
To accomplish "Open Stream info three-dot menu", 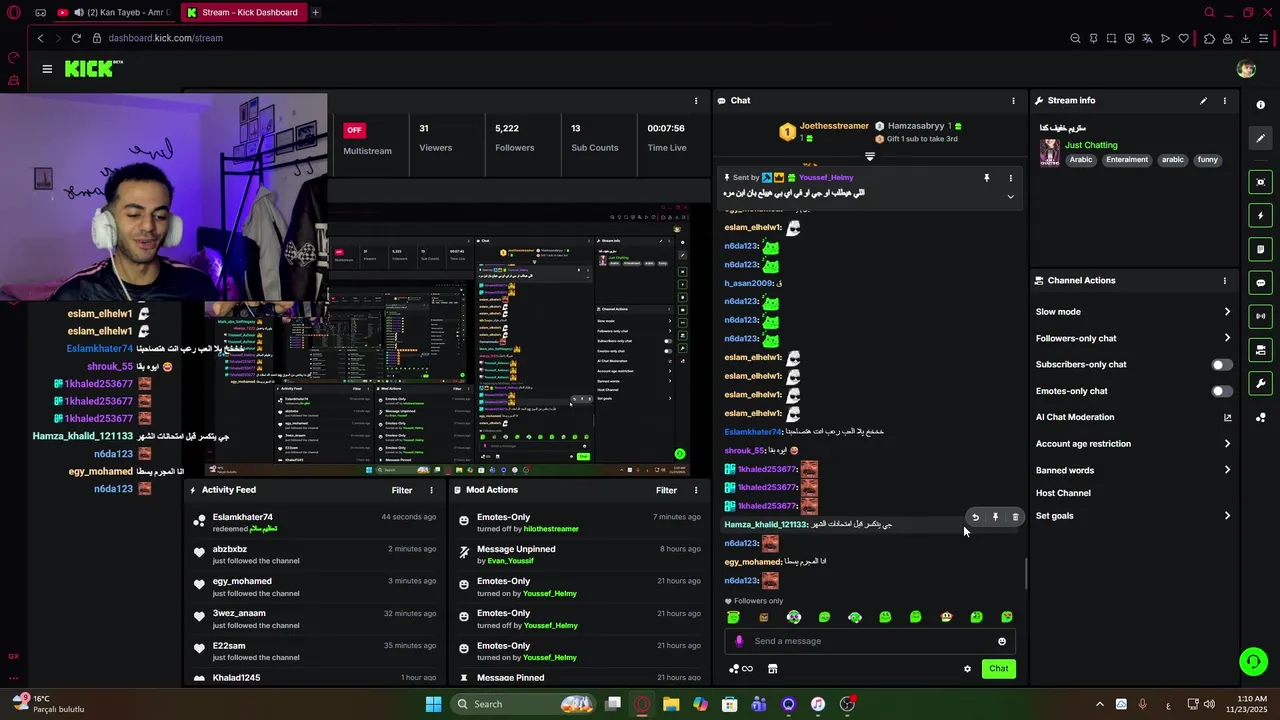I will pyautogui.click(x=1224, y=101).
